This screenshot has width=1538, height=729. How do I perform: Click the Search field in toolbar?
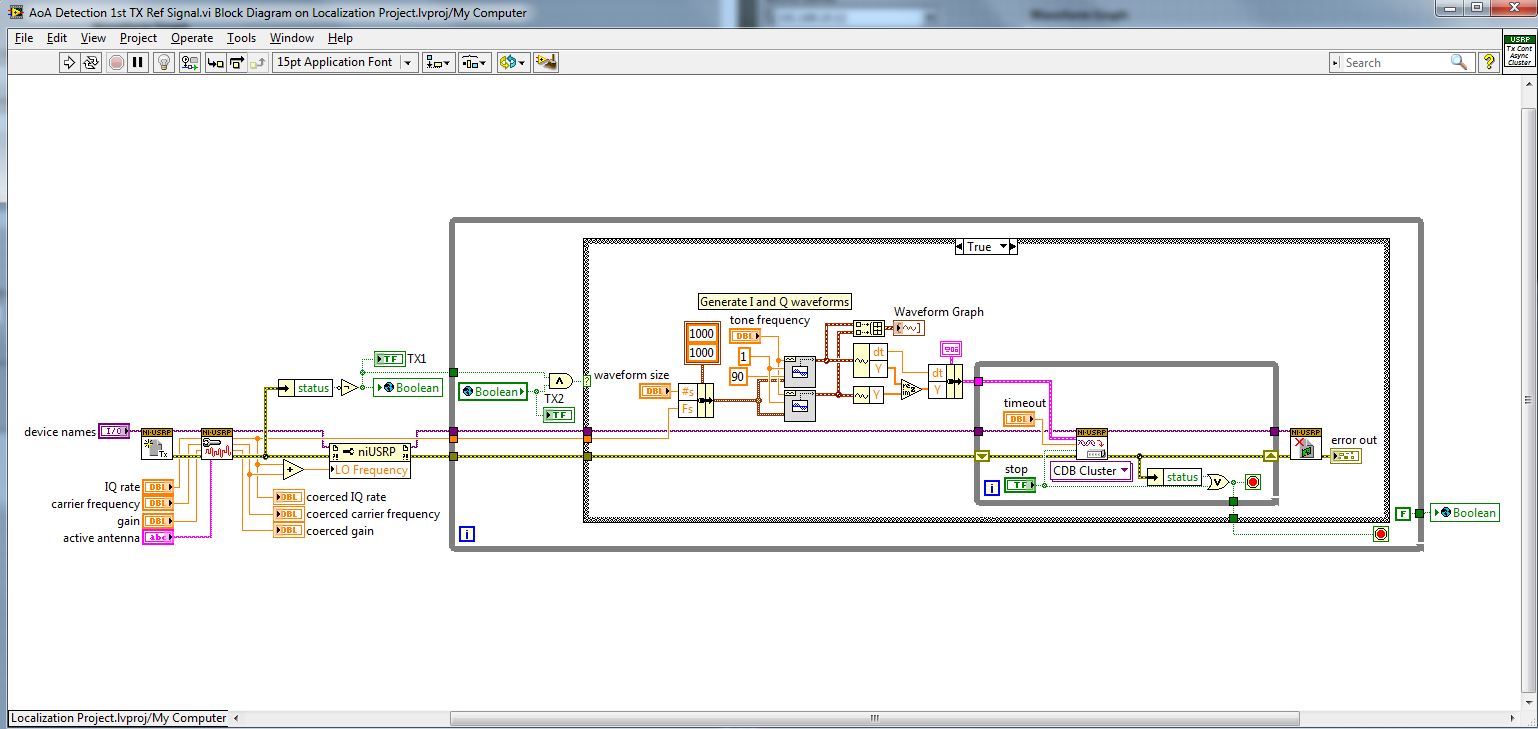tap(1401, 62)
